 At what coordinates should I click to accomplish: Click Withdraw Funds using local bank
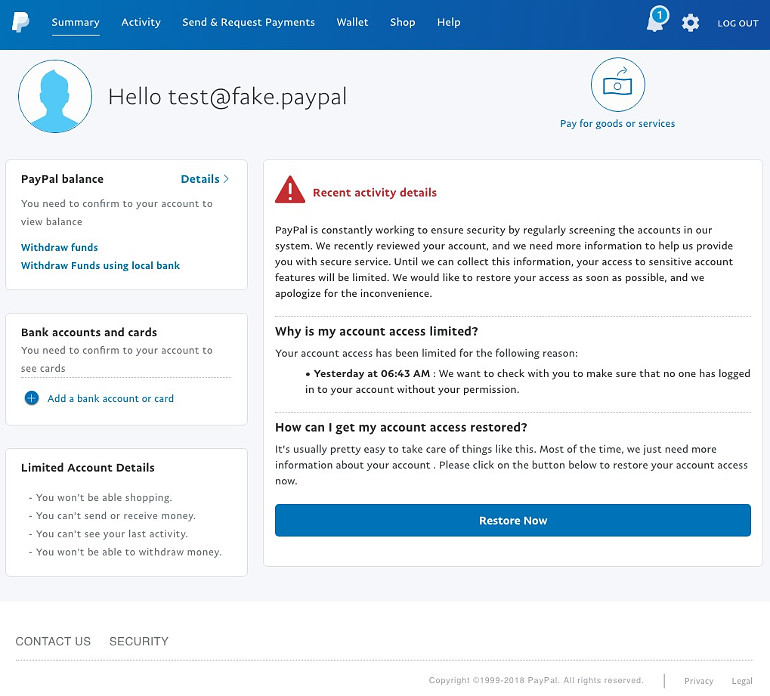100,265
